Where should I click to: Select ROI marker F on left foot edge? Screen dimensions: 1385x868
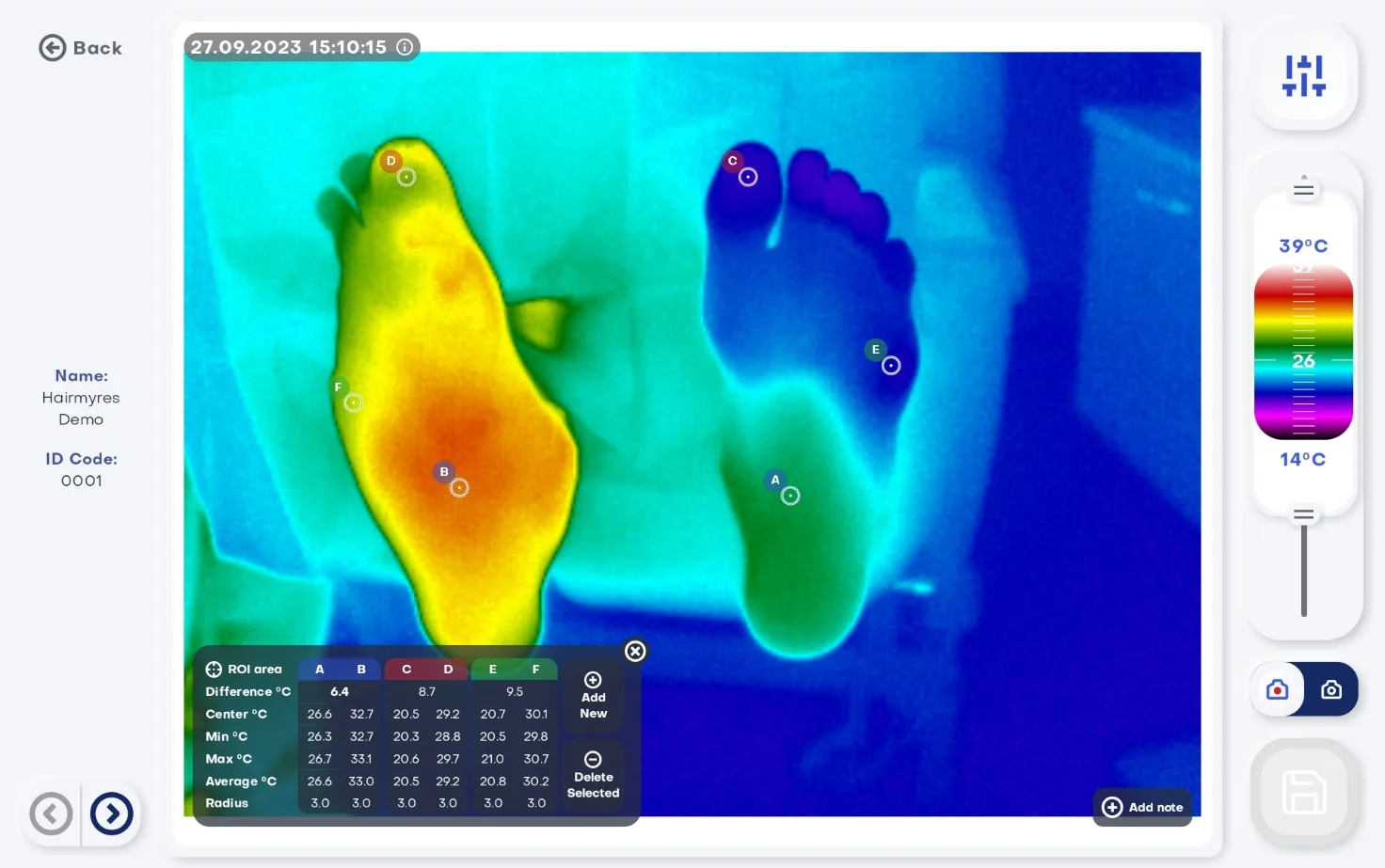(x=353, y=402)
